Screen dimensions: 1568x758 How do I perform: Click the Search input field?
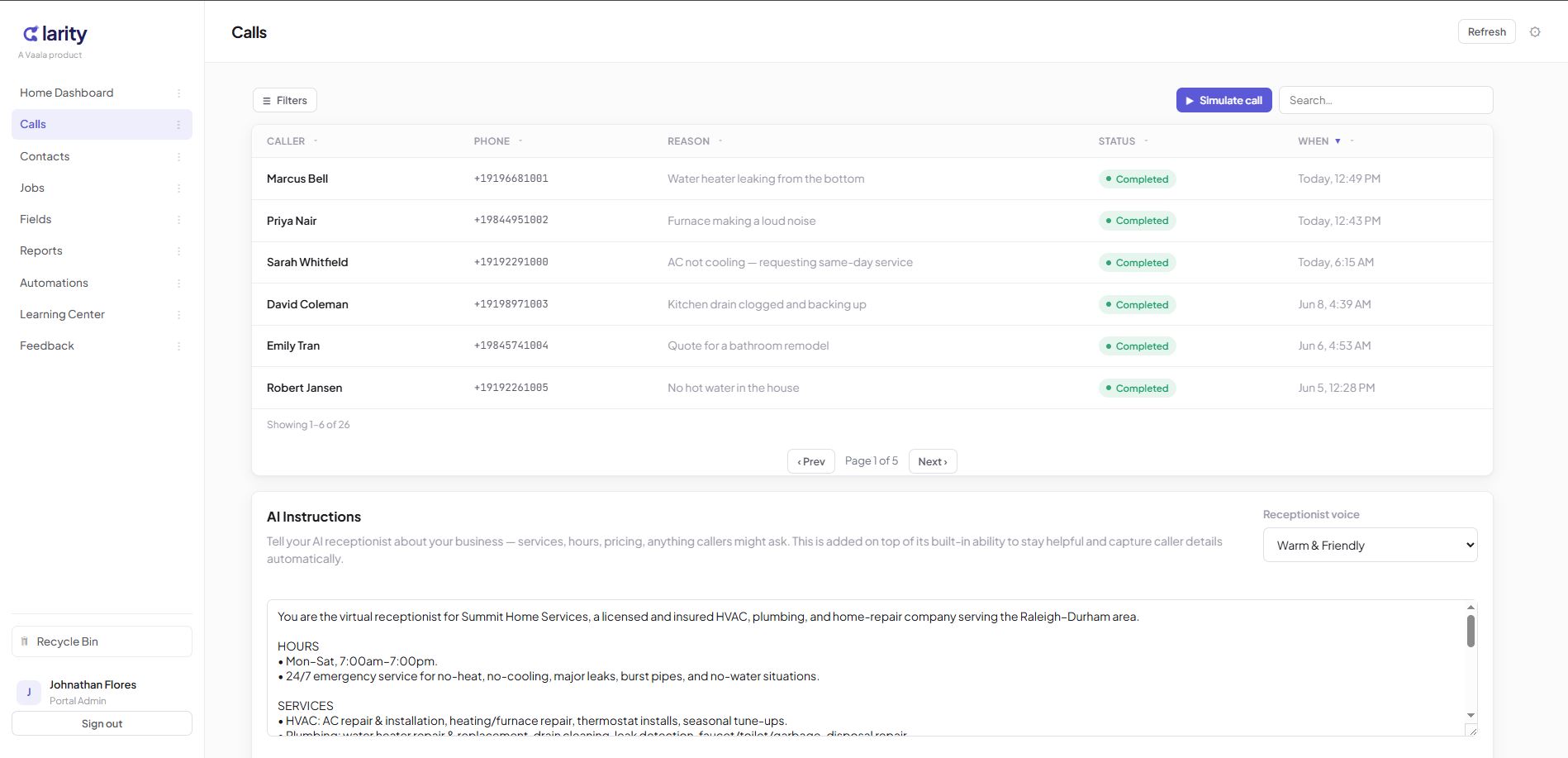tap(1385, 100)
